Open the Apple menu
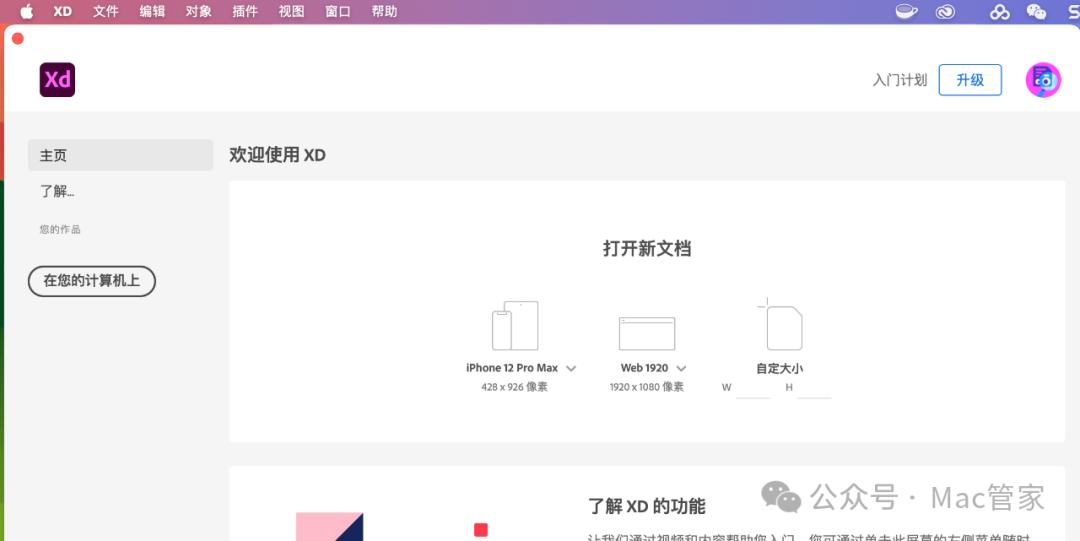Viewport: 1080px width, 541px height. (x=26, y=11)
